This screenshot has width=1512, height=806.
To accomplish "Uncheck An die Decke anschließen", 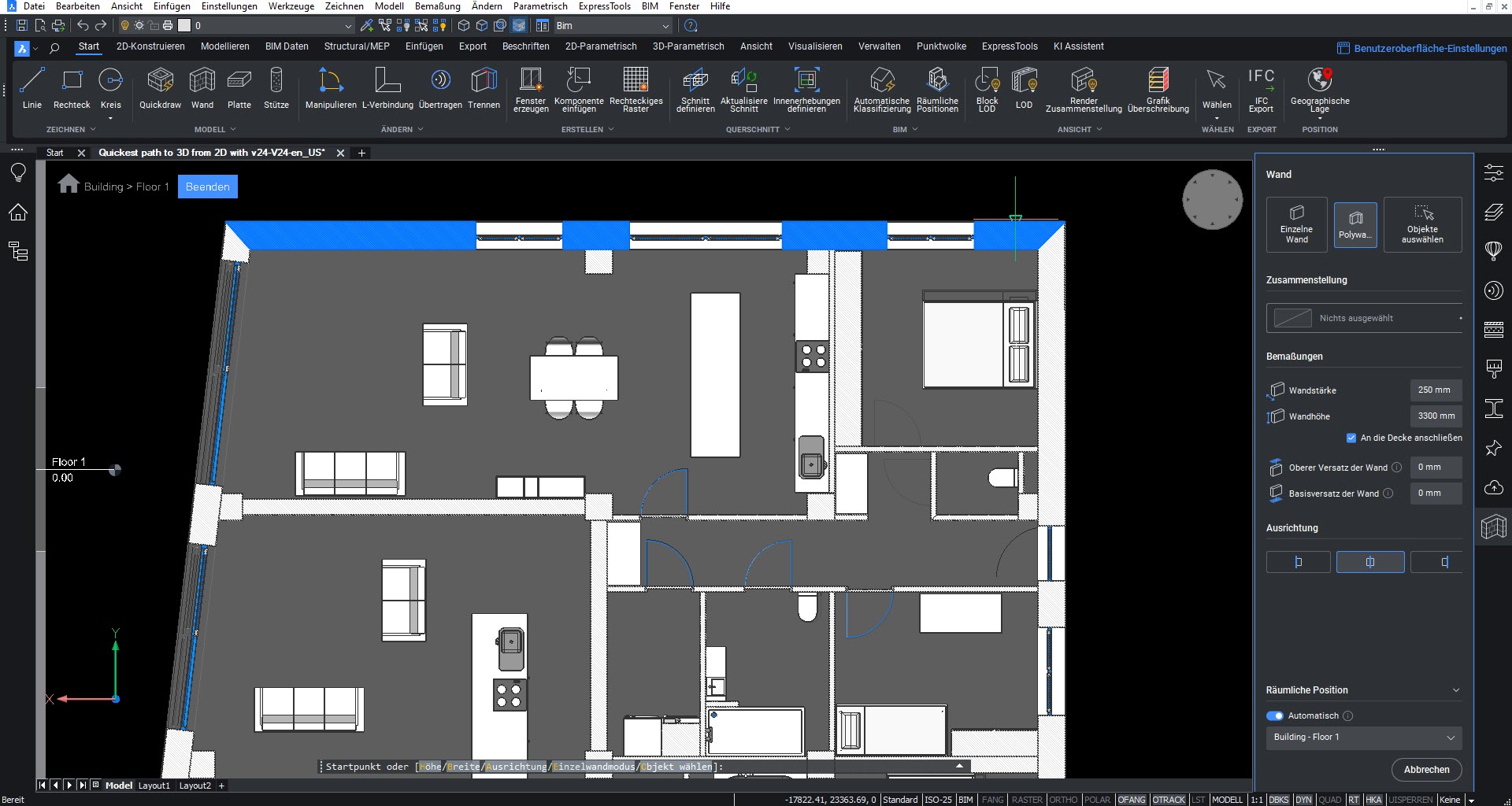I will coord(1351,438).
